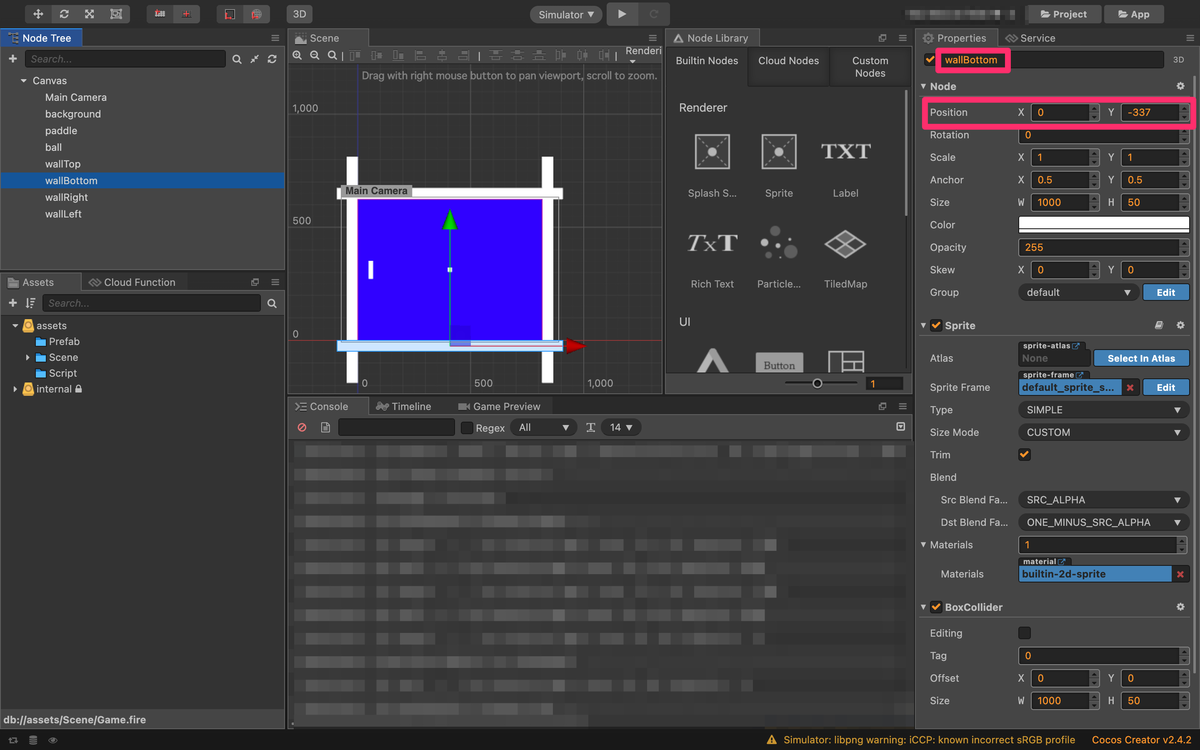Switch to the Assets tab

coord(32,282)
